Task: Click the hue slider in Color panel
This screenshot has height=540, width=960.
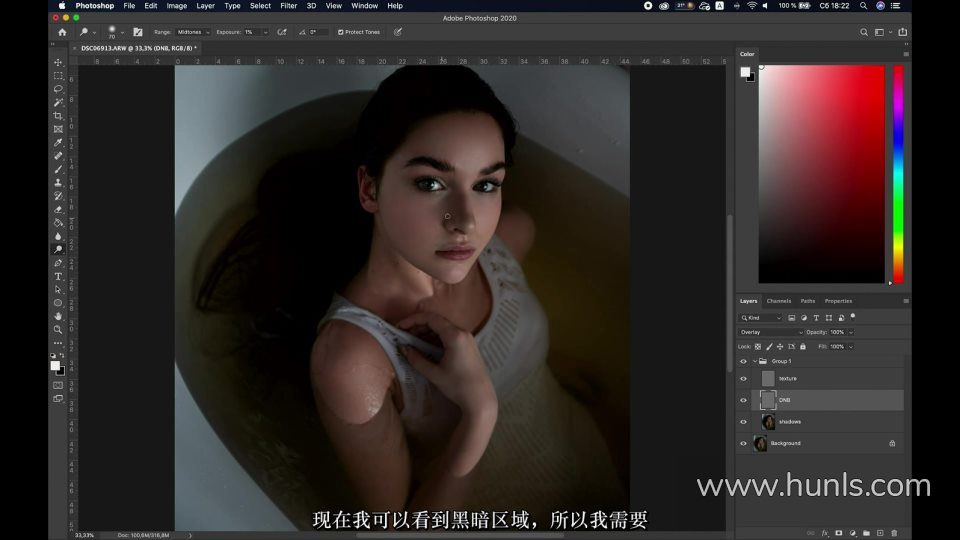Action: click(x=898, y=174)
